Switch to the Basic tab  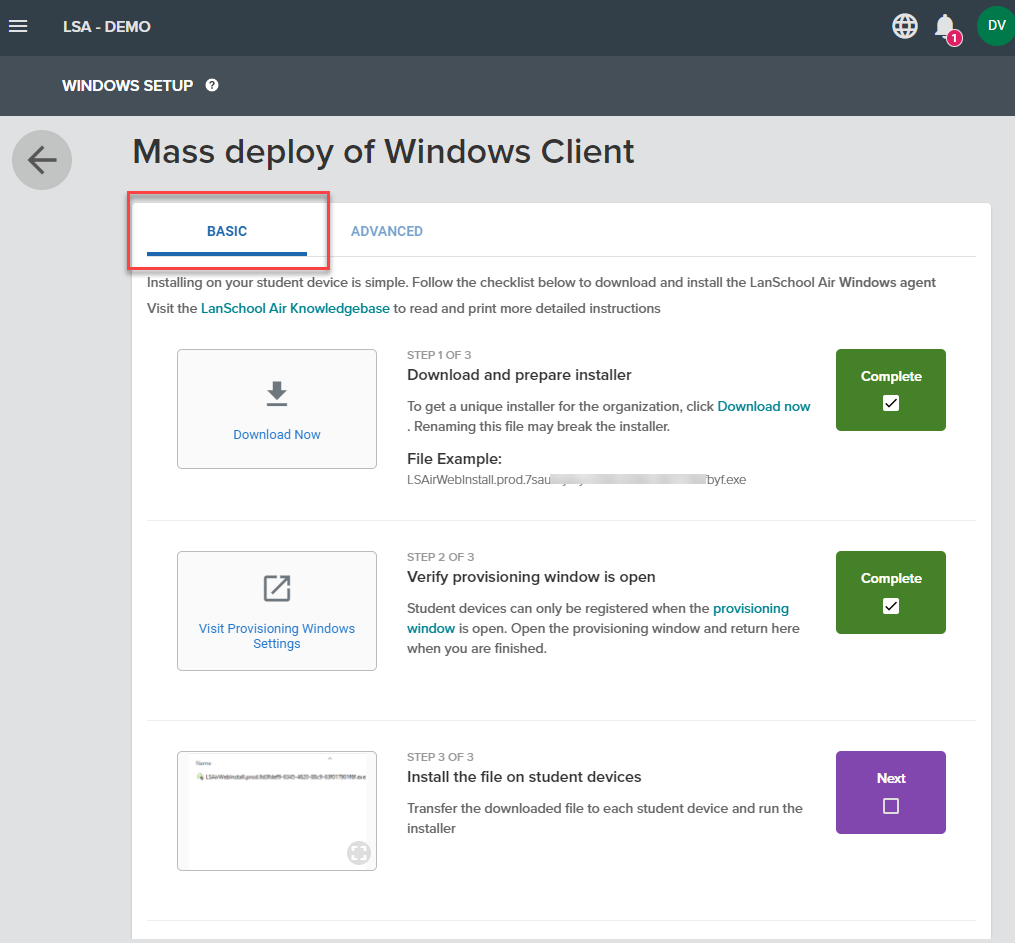tap(227, 231)
